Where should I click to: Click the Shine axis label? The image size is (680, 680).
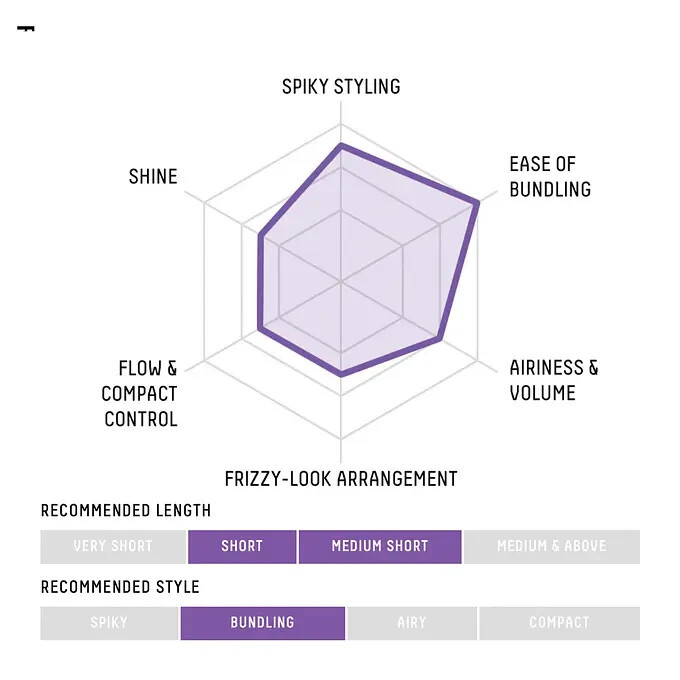(153, 177)
